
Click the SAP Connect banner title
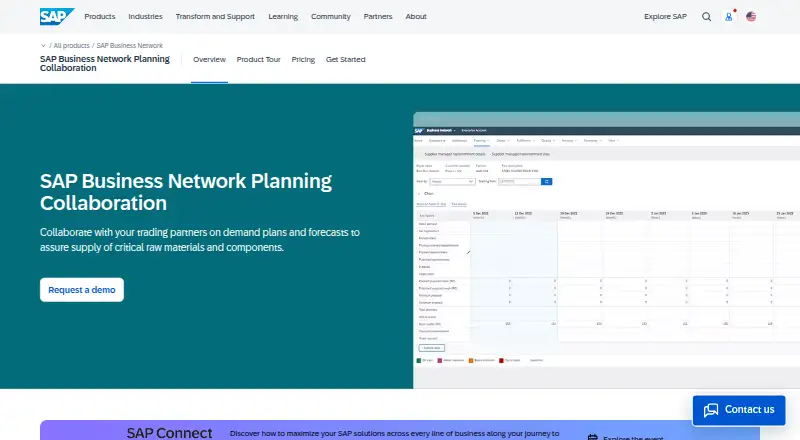pyautogui.click(x=169, y=433)
